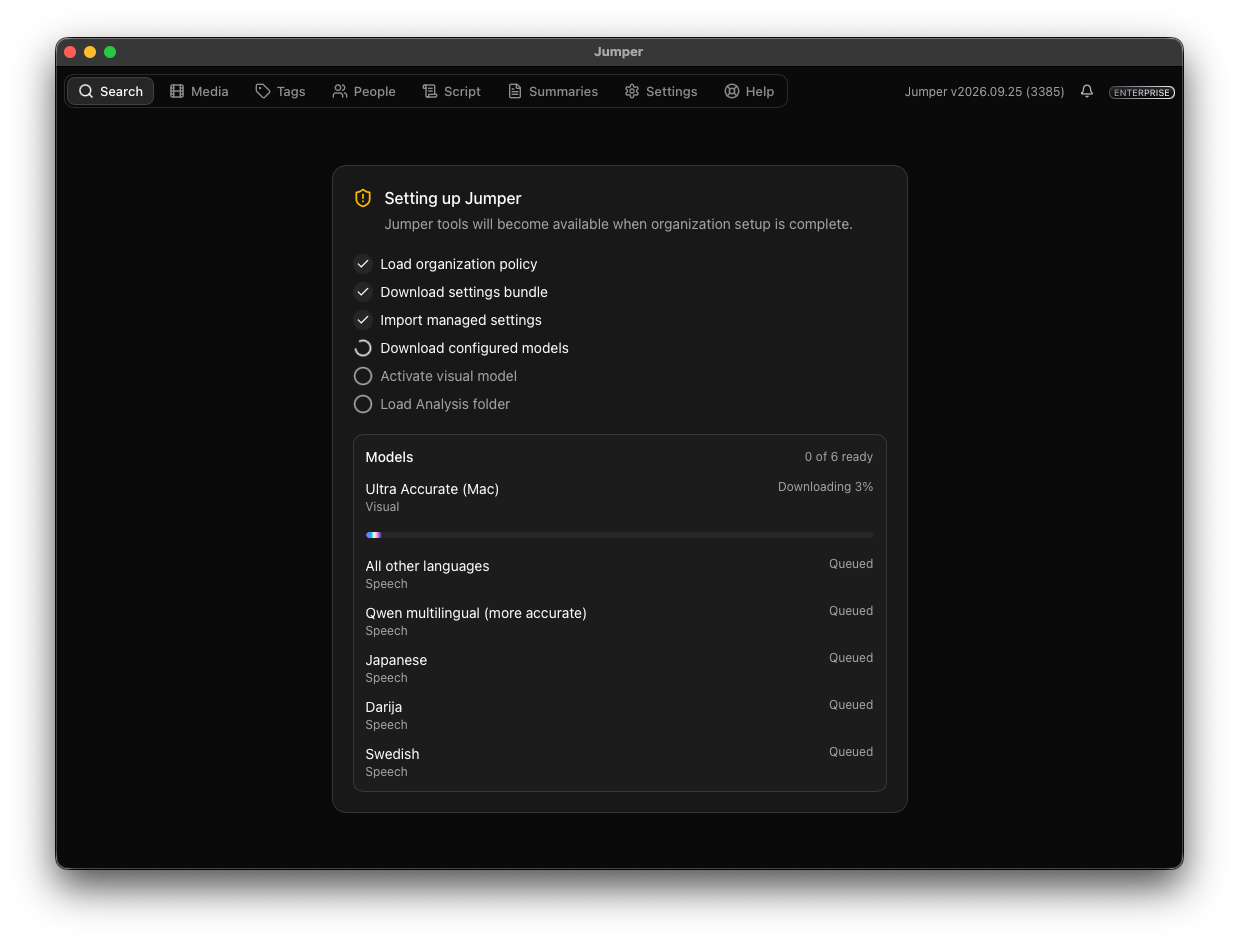The width and height of the screenshot is (1239, 943).
Task: Click the Downloading 3% status
Action: 825,487
